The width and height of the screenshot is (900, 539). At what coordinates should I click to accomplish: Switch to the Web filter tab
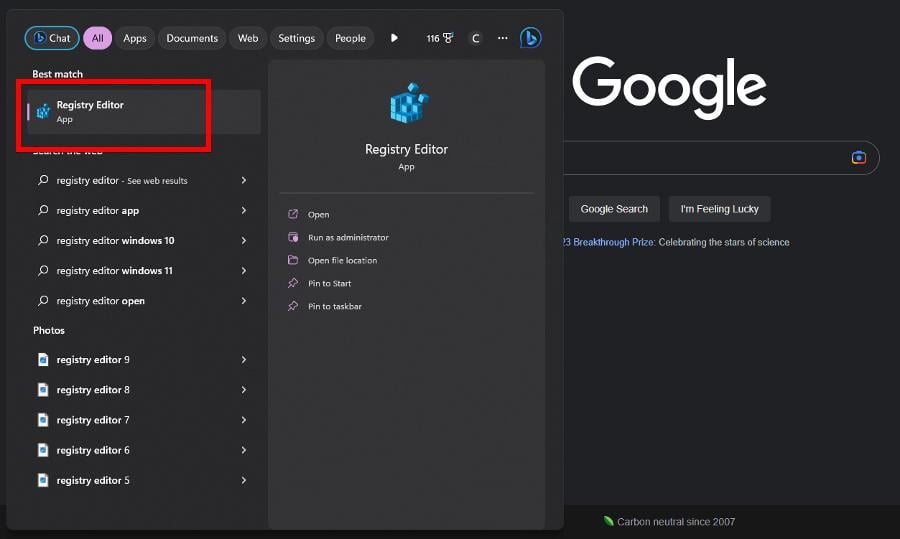tap(248, 38)
